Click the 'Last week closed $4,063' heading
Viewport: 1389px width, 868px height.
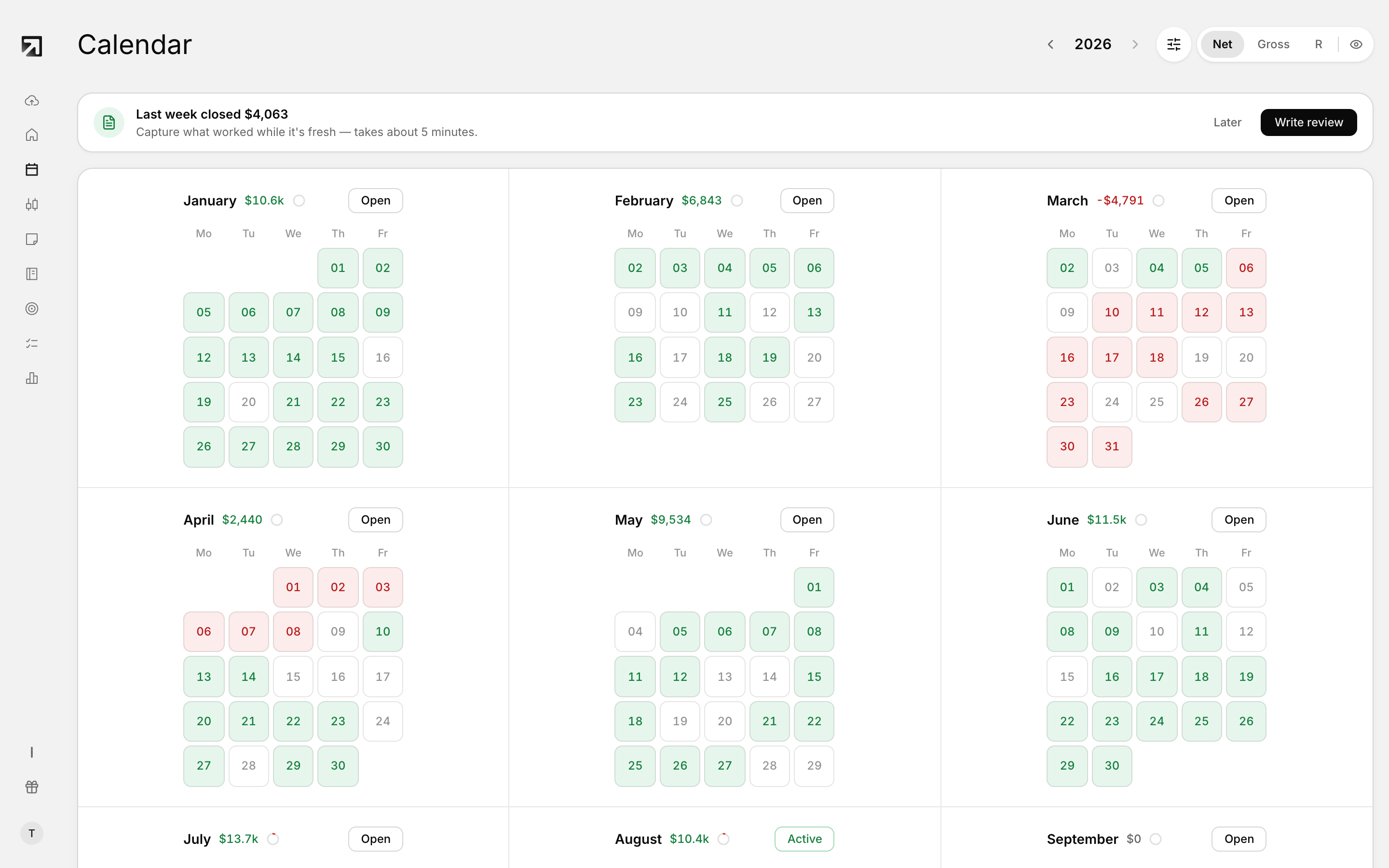(212, 114)
